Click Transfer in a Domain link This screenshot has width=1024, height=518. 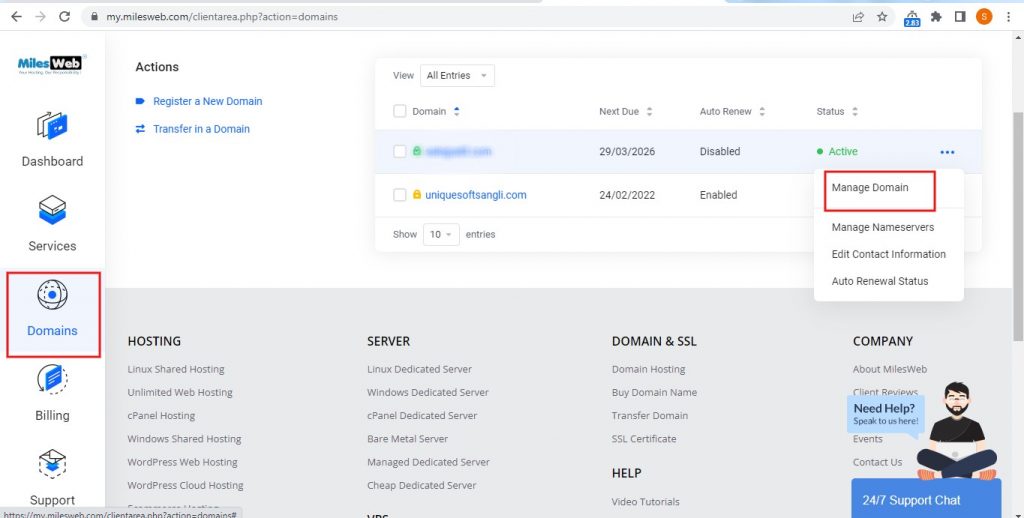coord(201,129)
